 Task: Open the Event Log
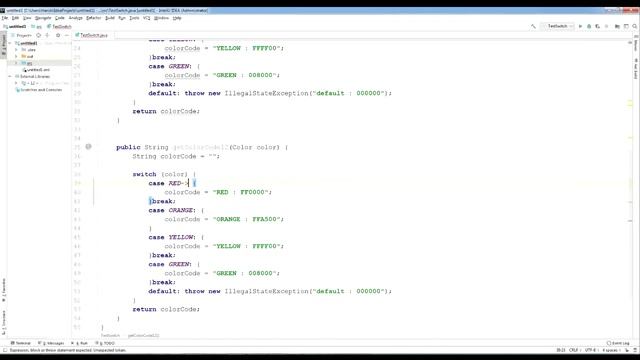coord(618,343)
